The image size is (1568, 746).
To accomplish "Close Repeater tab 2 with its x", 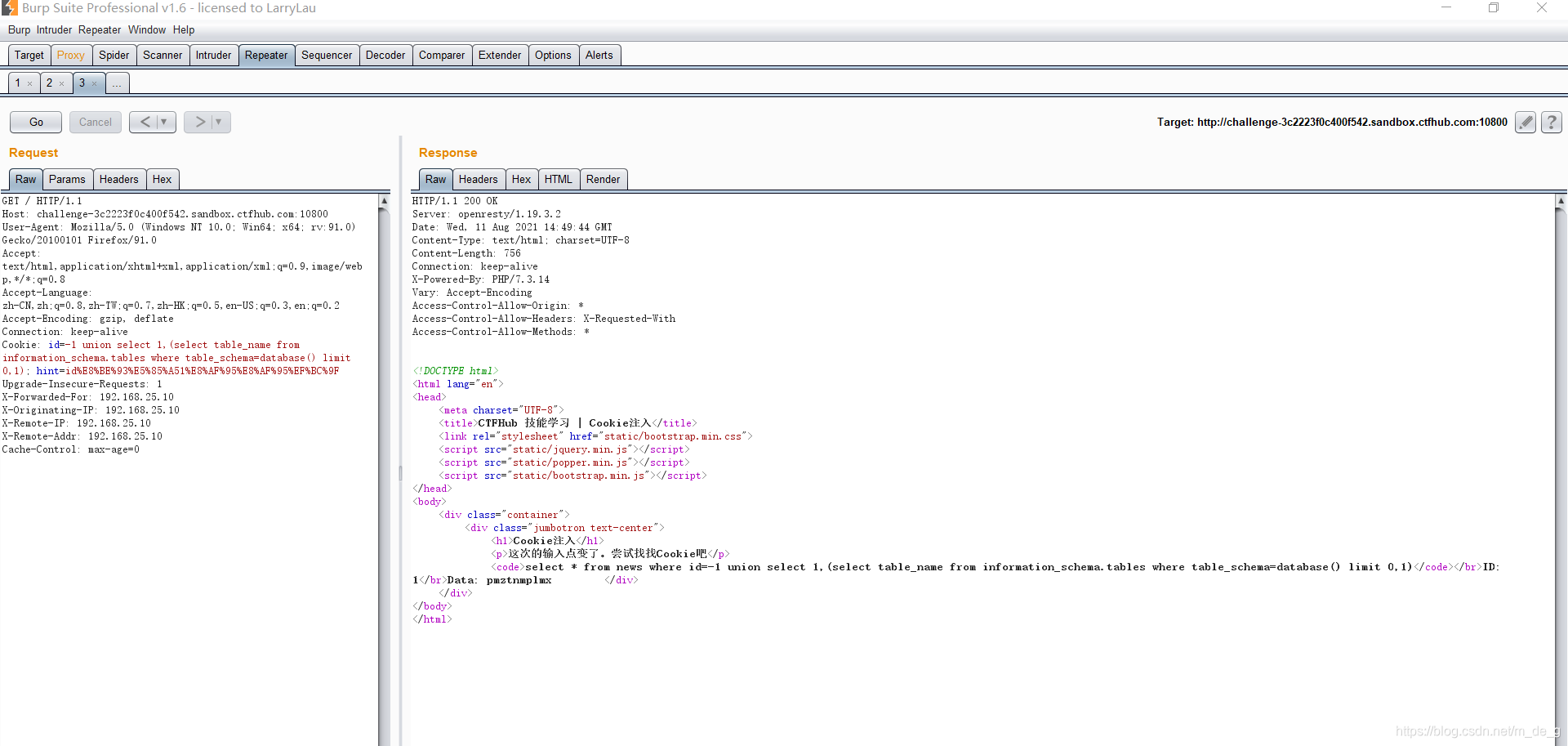I will (x=61, y=83).
